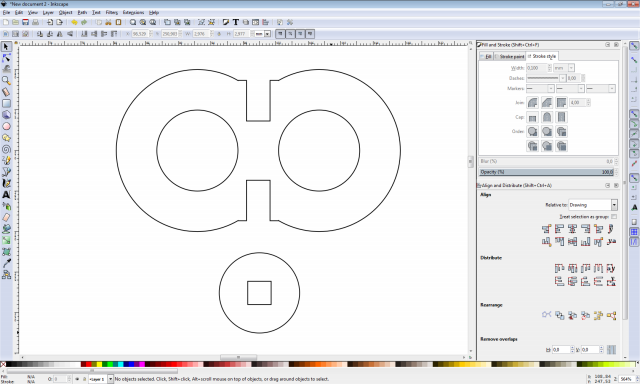Image resolution: width=640 pixels, height=384 pixels.
Task: Select the Zoom tool in toolbox
Action: pyautogui.click(x=6, y=80)
